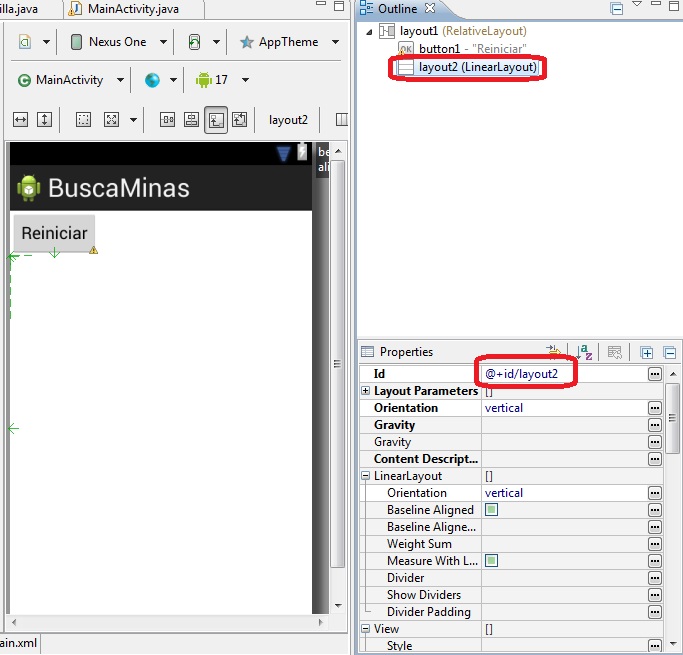683x655 pixels.
Task: Click collapse all properties minus icon
Action: [x=669, y=352]
